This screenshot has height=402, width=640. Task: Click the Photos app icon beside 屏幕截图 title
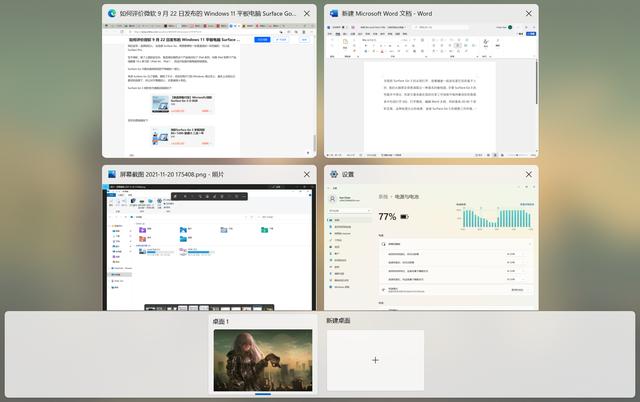tap(111, 174)
